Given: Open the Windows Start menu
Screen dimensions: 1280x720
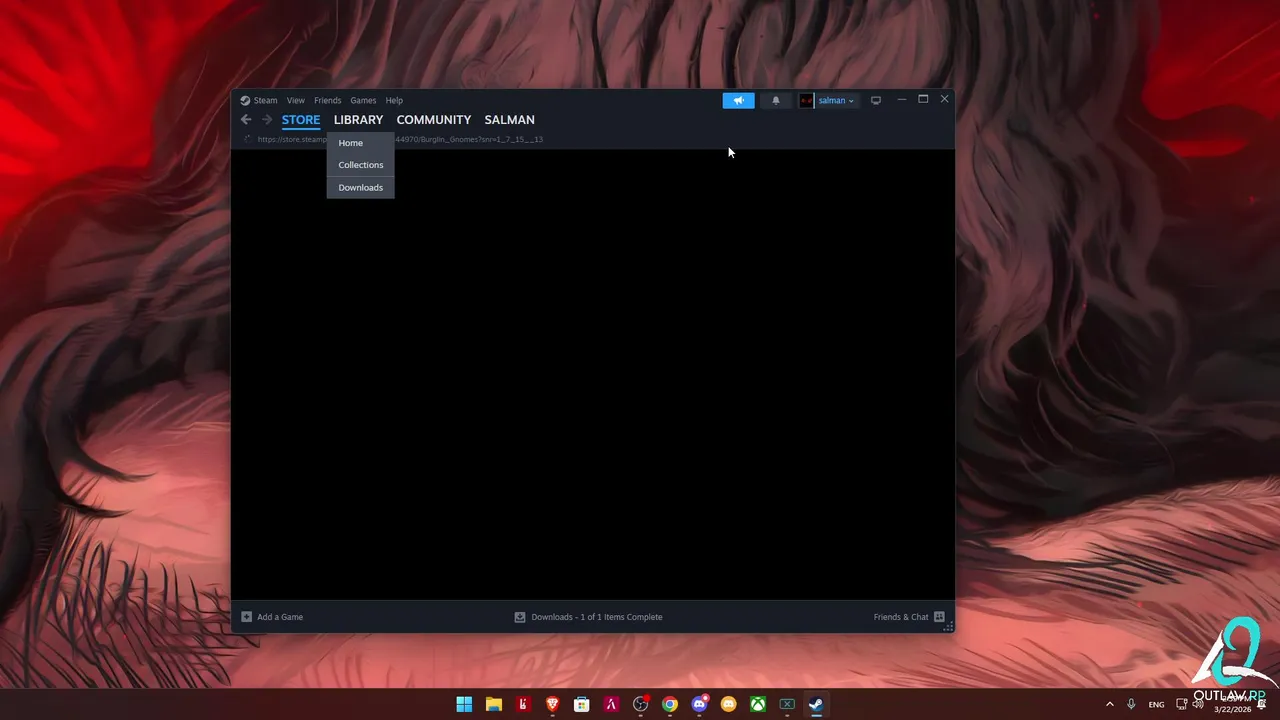Looking at the screenshot, I should (464, 704).
